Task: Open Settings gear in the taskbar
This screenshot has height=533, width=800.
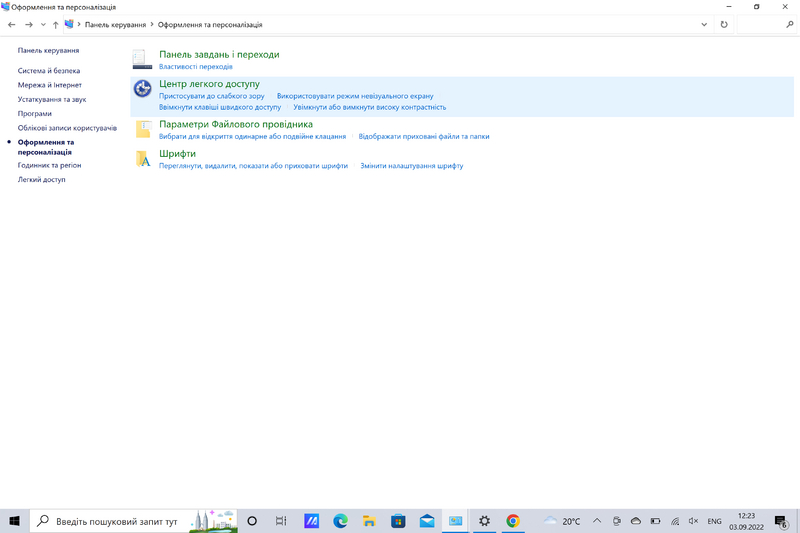Action: coord(484,521)
